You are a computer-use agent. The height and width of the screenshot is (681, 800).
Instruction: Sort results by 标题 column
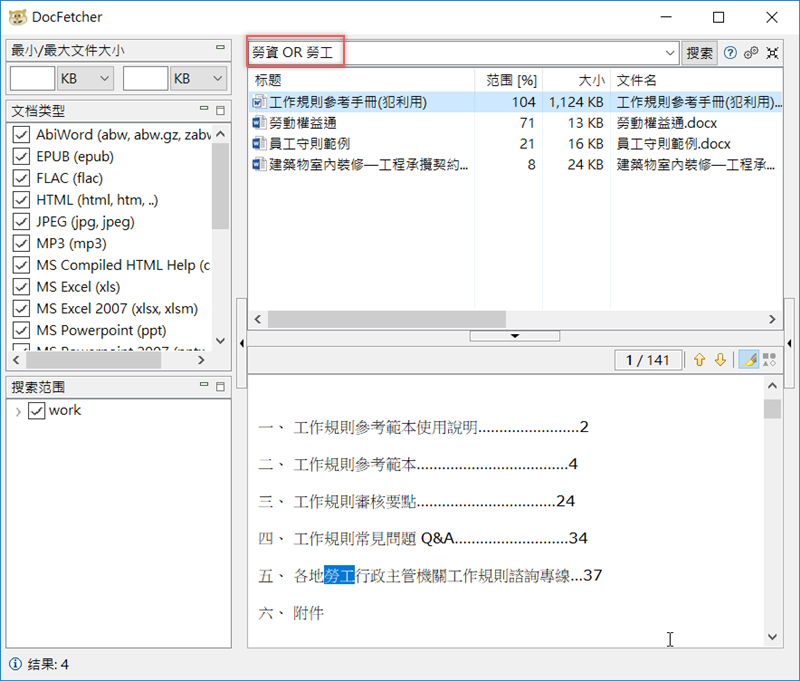pyautogui.click(x=361, y=80)
